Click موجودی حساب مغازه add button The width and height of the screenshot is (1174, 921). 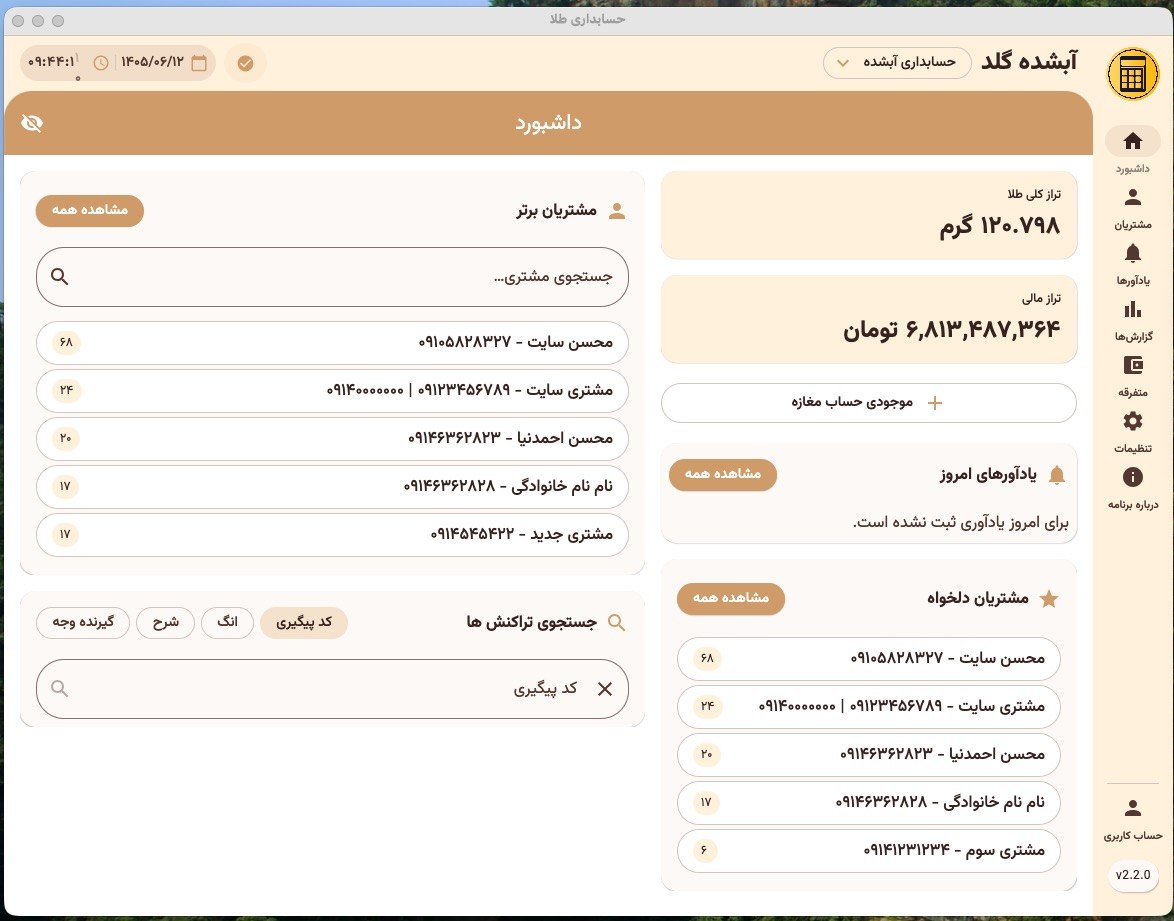[869, 403]
